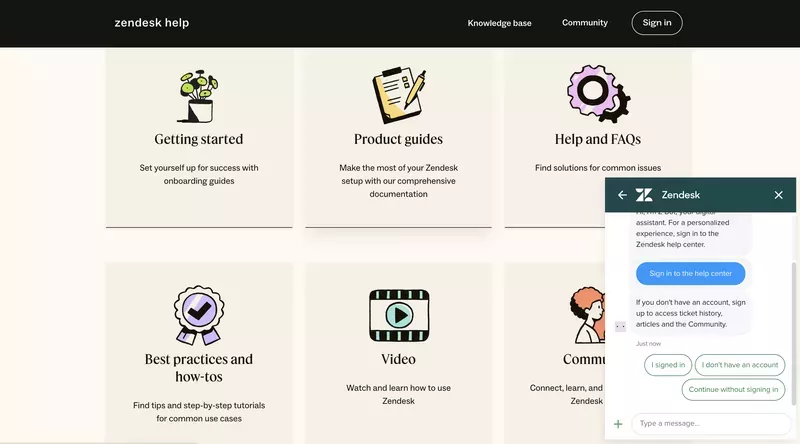Screen dimensions: 800x444
Task: Open the Best practices and how-tos link
Action: 198,368
